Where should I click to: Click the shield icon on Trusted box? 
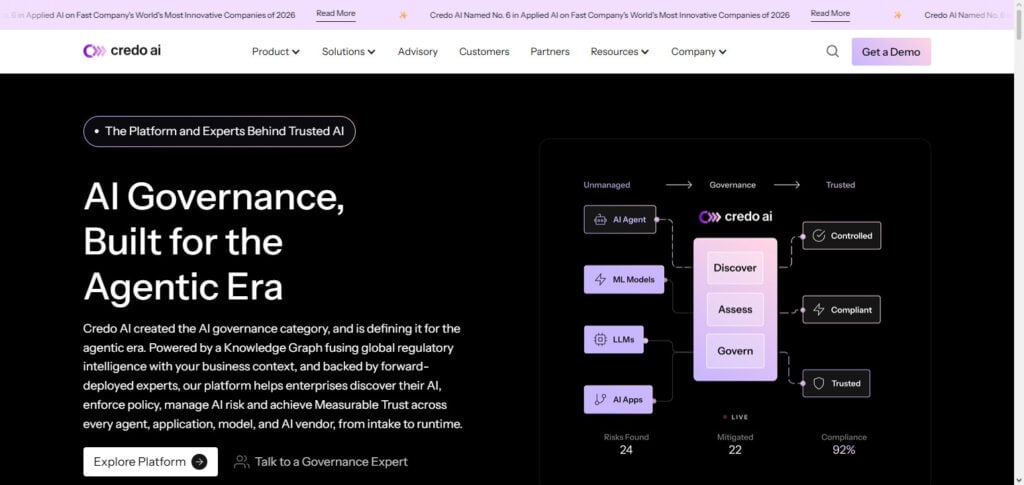[818, 384]
